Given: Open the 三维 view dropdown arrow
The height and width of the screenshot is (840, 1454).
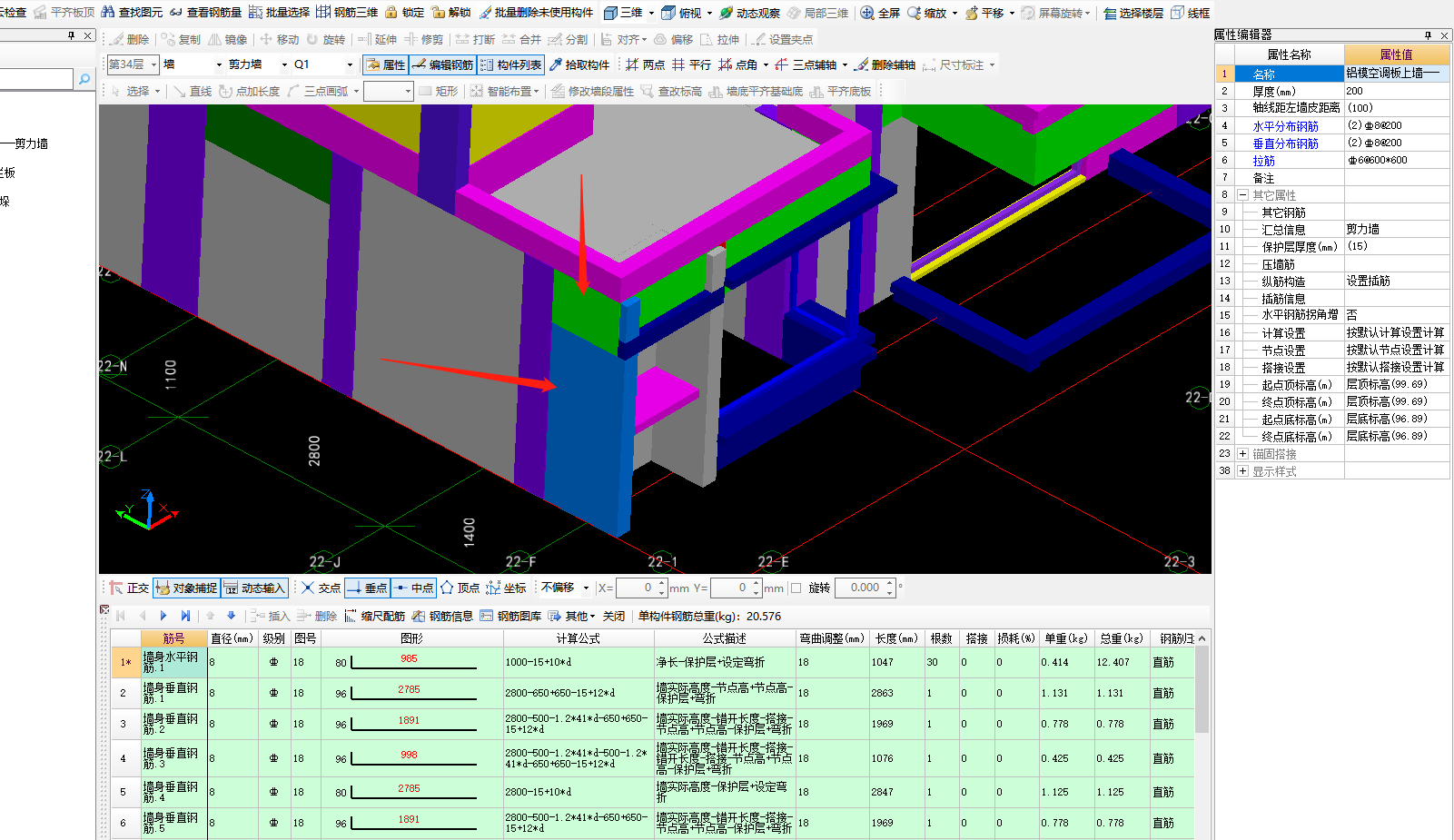Looking at the screenshot, I should pyautogui.click(x=651, y=13).
